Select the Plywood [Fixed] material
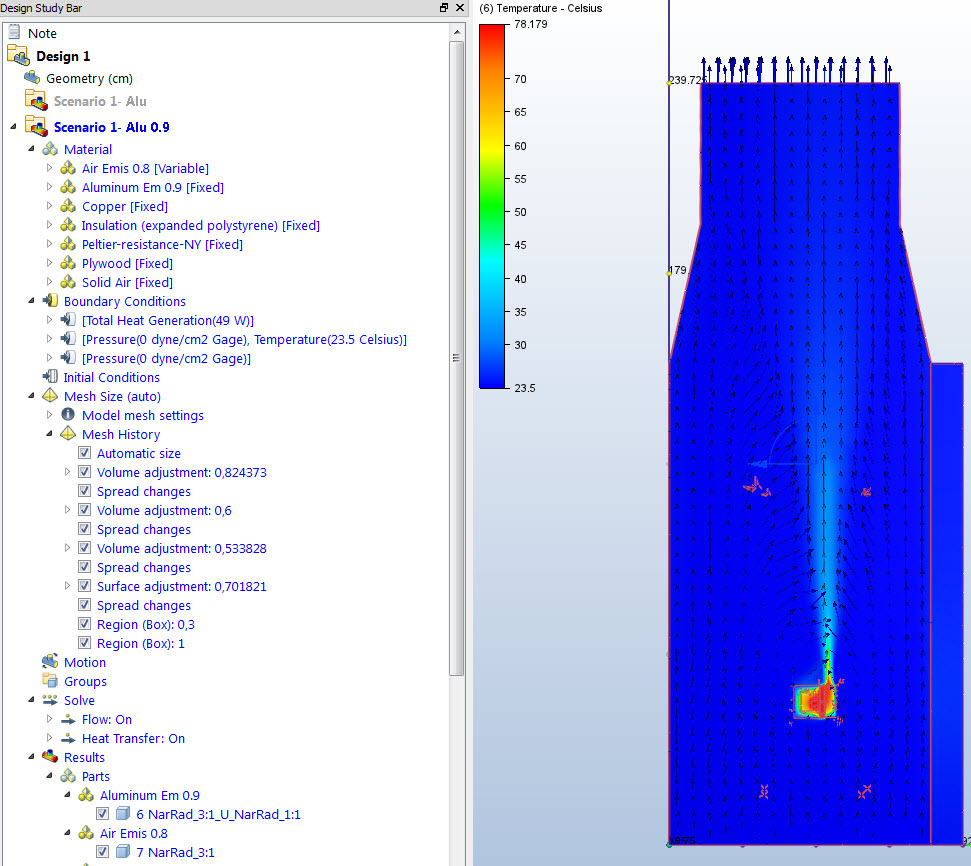Viewport: 971px width, 866px height. (x=127, y=263)
